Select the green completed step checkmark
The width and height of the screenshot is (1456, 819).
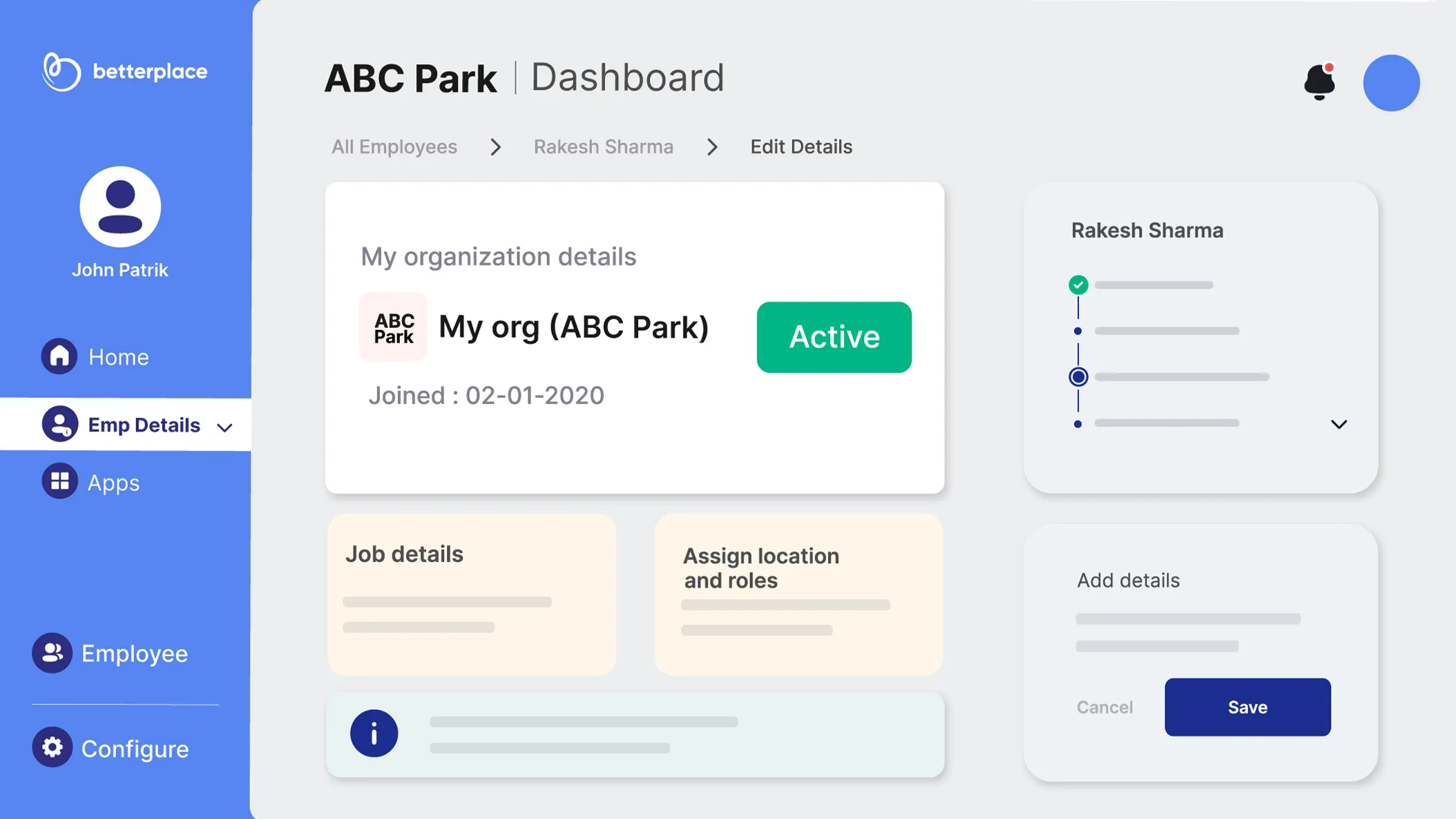coord(1077,285)
